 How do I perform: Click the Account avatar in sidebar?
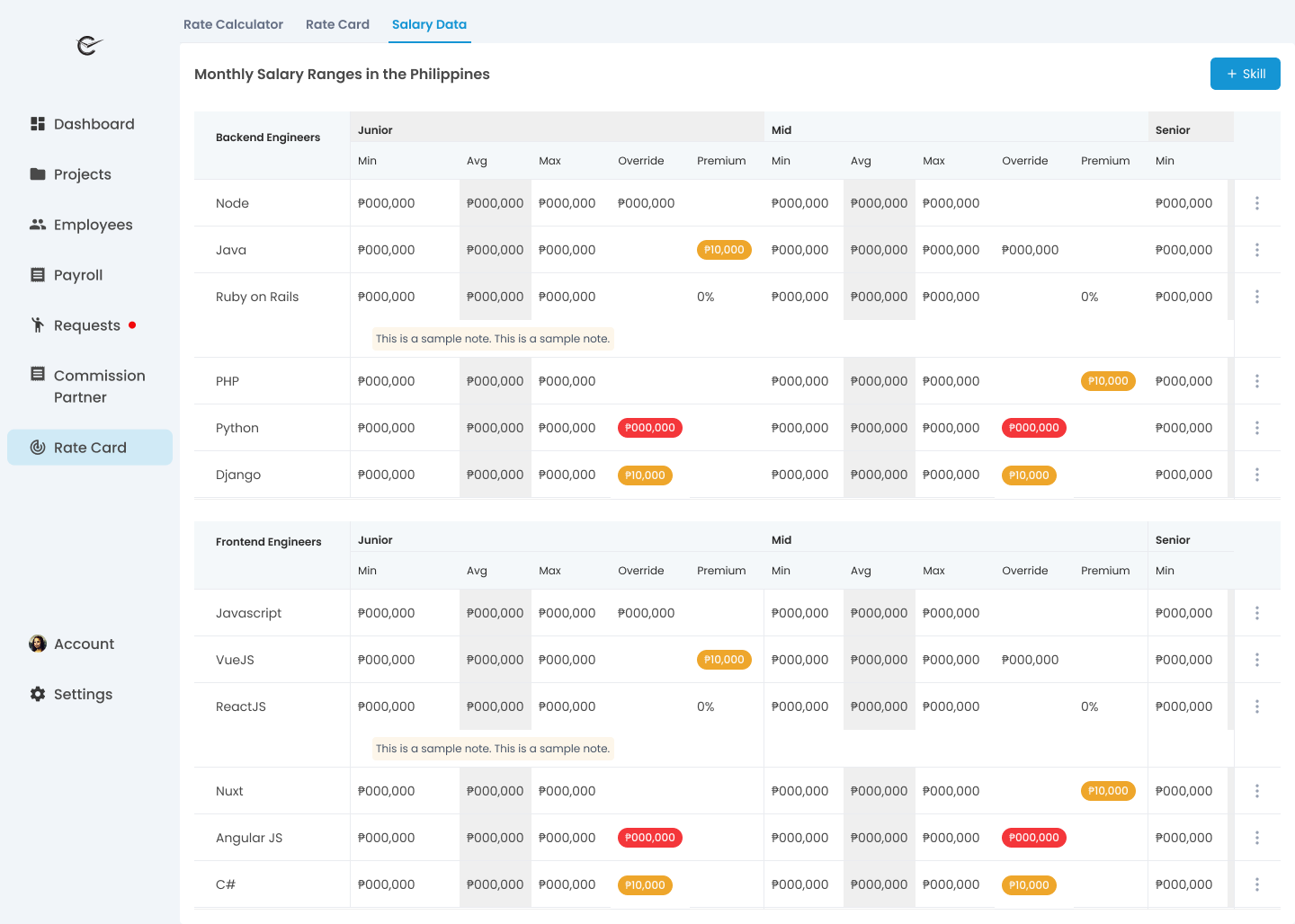(38, 644)
